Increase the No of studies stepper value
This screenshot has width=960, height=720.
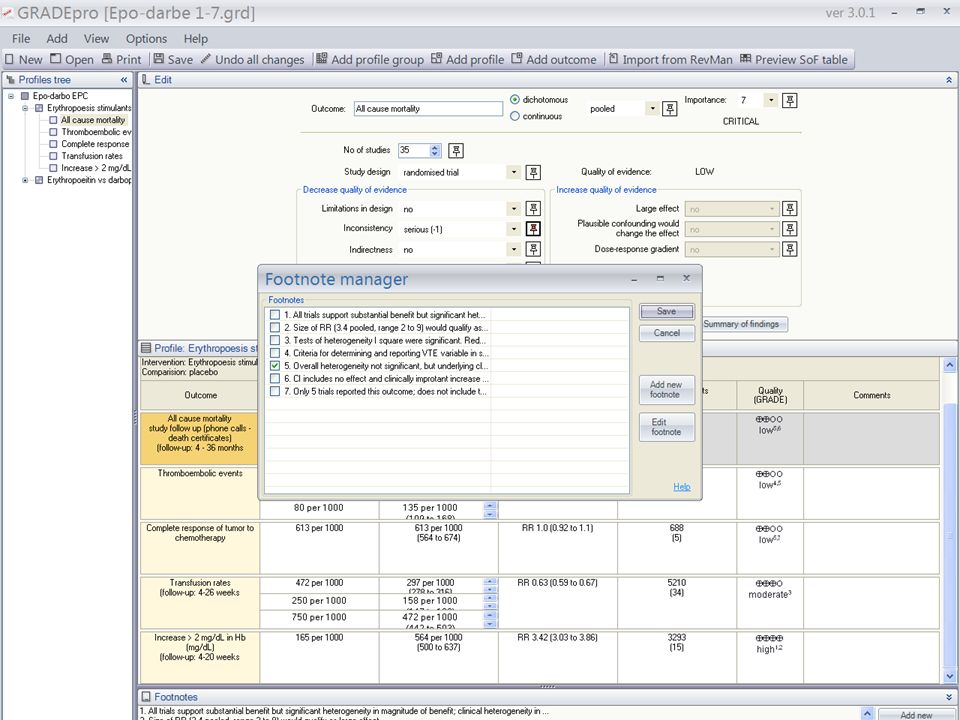[435, 147]
